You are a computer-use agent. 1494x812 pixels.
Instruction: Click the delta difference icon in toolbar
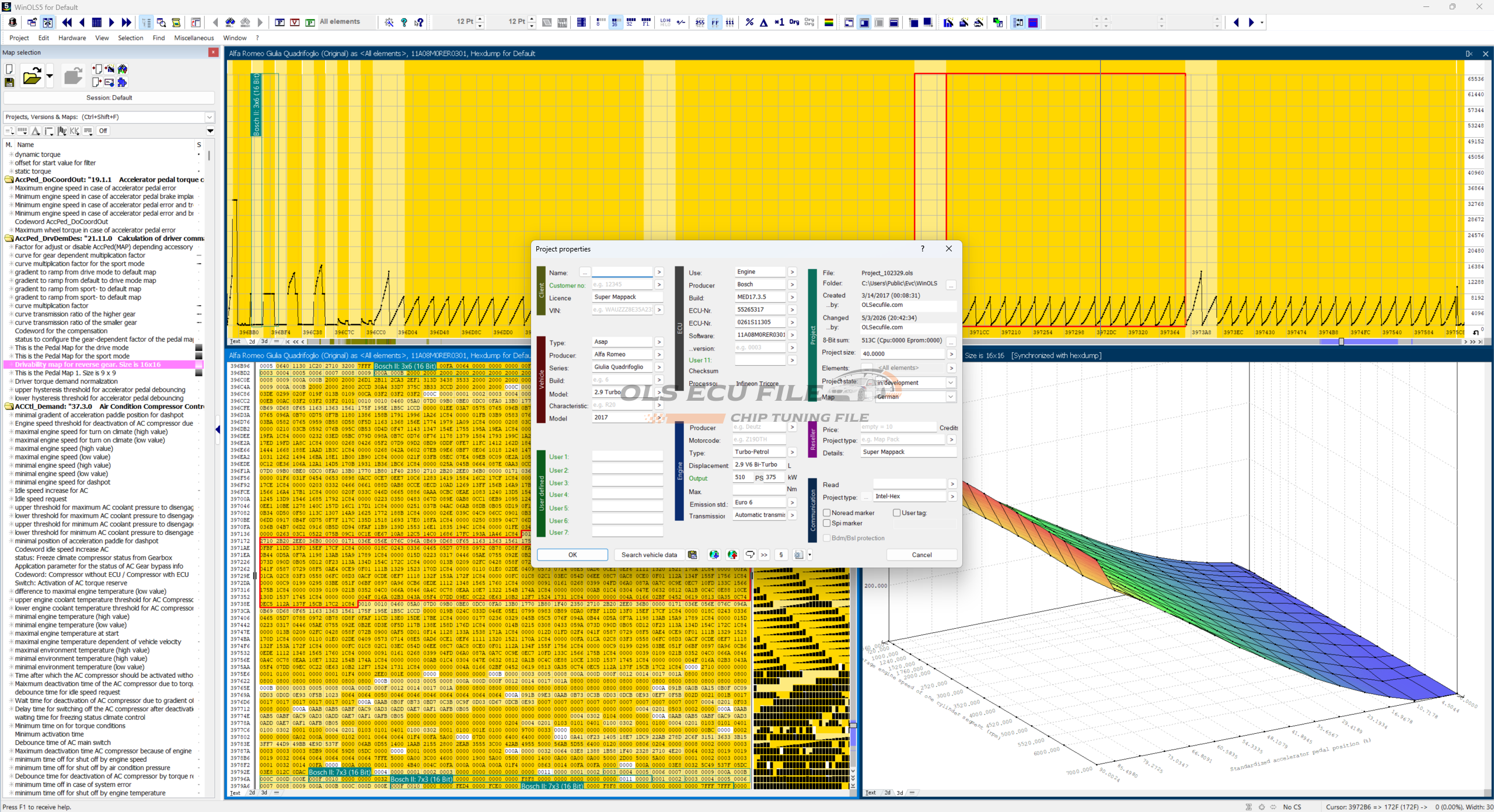coord(763,22)
